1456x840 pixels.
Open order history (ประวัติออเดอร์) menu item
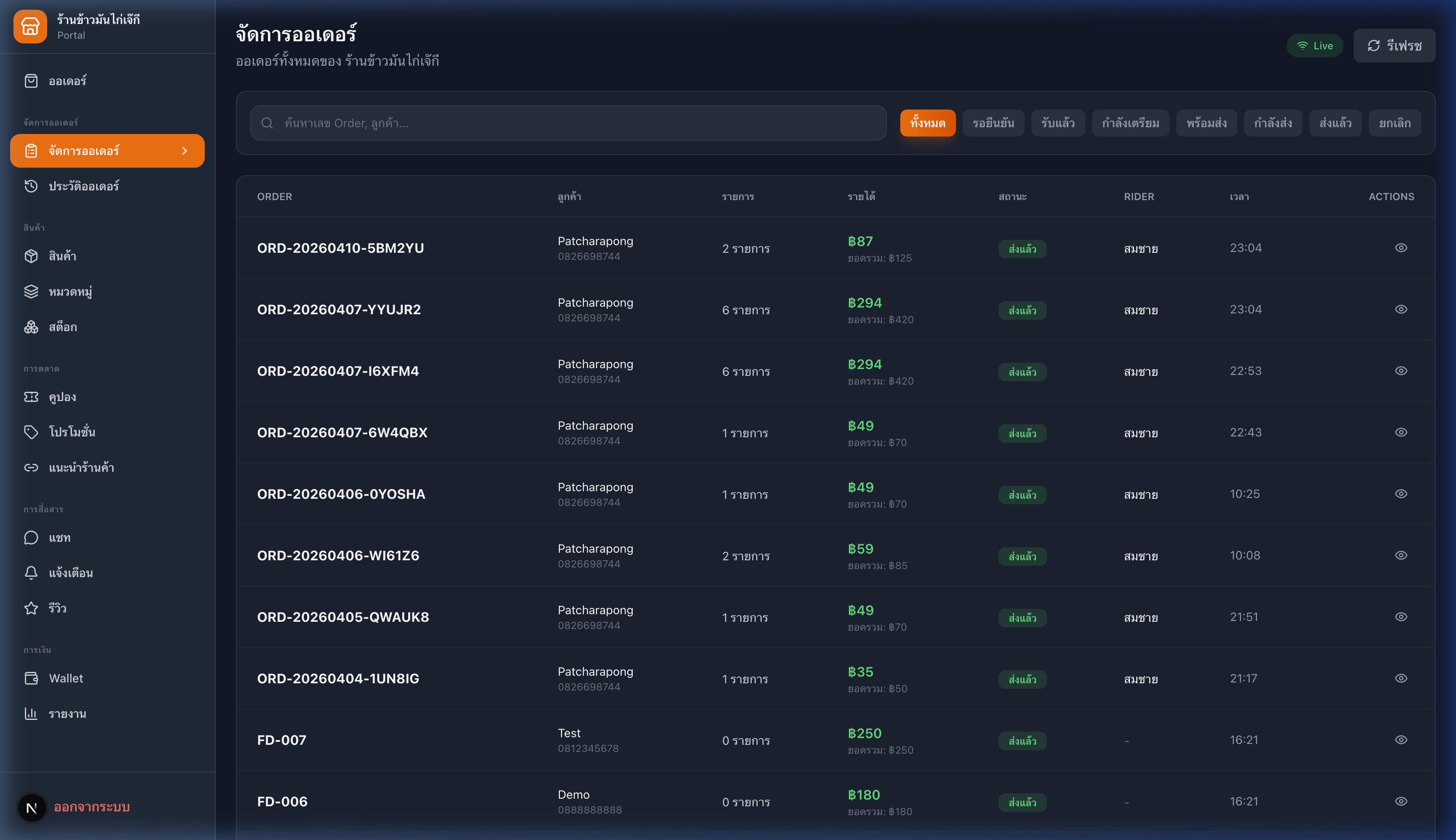(x=84, y=186)
